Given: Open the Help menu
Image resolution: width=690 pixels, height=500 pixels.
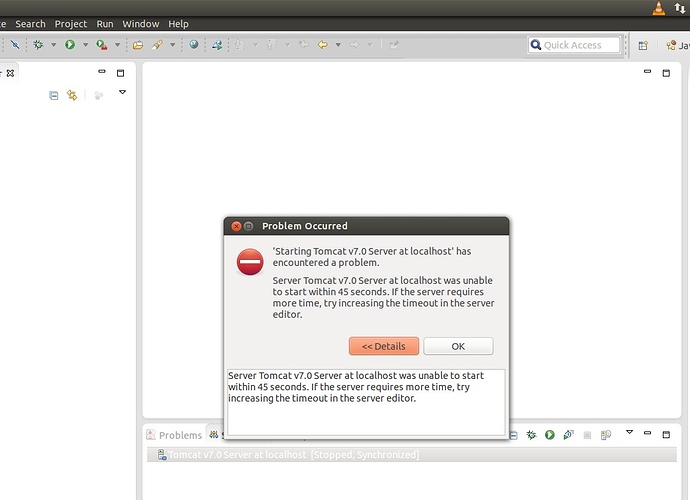Looking at the screenshot, I should (178, 24).
